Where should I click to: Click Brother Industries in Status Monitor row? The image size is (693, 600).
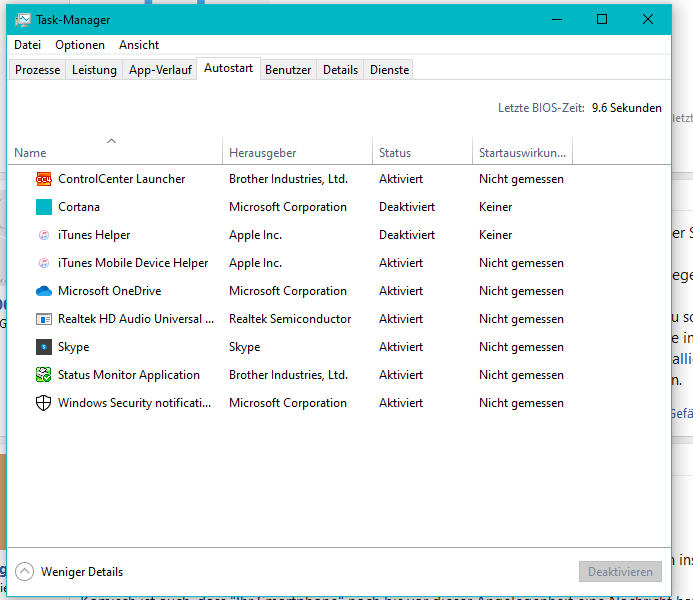click(x=289, y=375)
